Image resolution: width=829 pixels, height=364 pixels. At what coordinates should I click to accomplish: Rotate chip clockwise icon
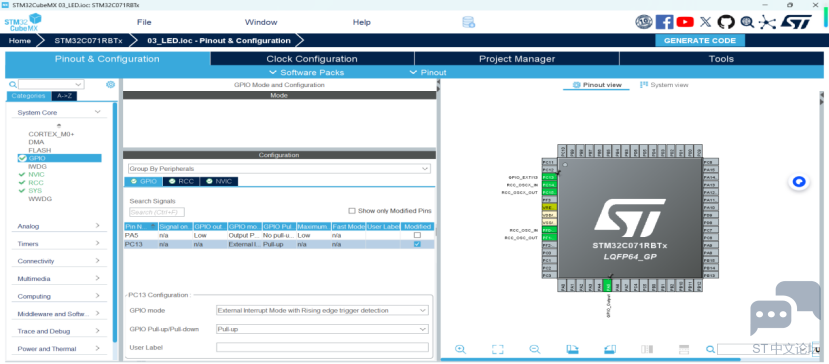pos(573,349)
